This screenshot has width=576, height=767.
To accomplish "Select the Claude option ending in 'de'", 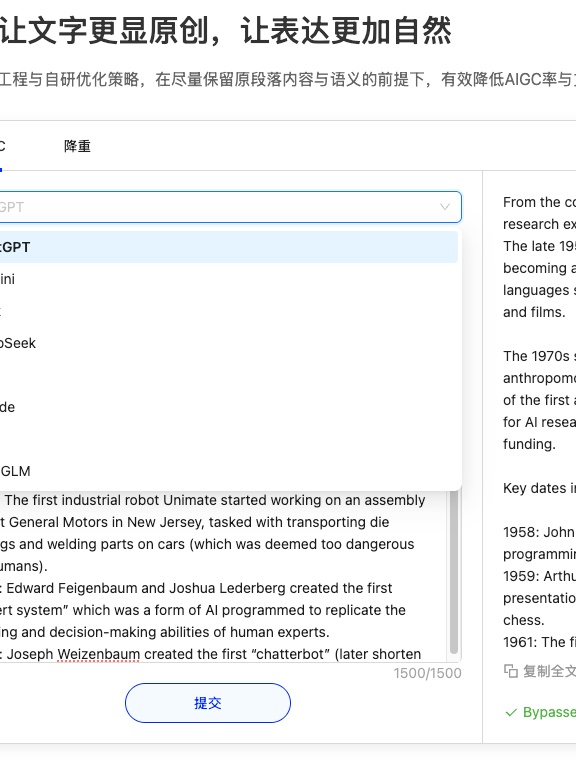I will 228,407.
